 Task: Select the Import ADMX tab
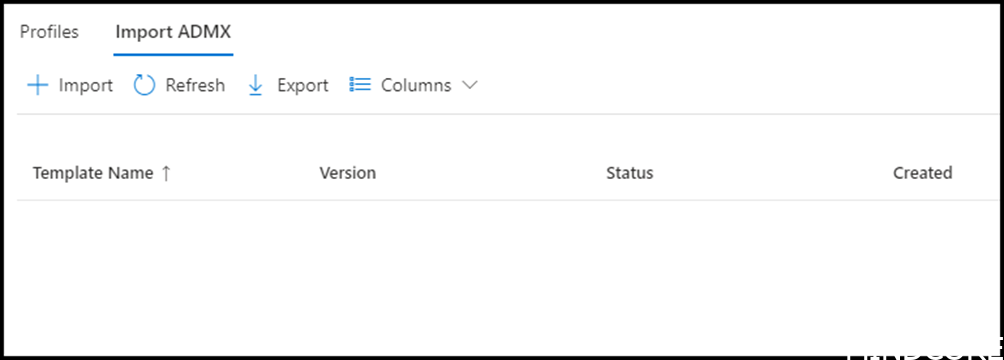(x=173, y=32)
